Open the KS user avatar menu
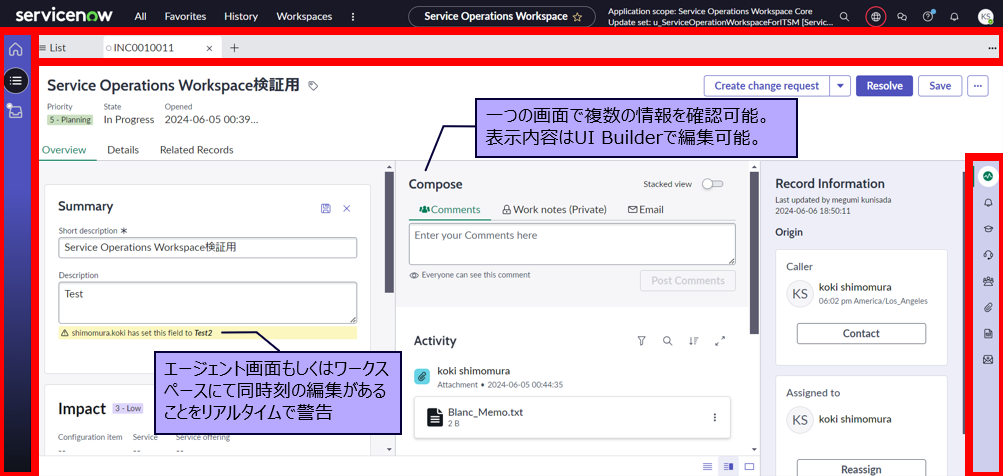 986,17
